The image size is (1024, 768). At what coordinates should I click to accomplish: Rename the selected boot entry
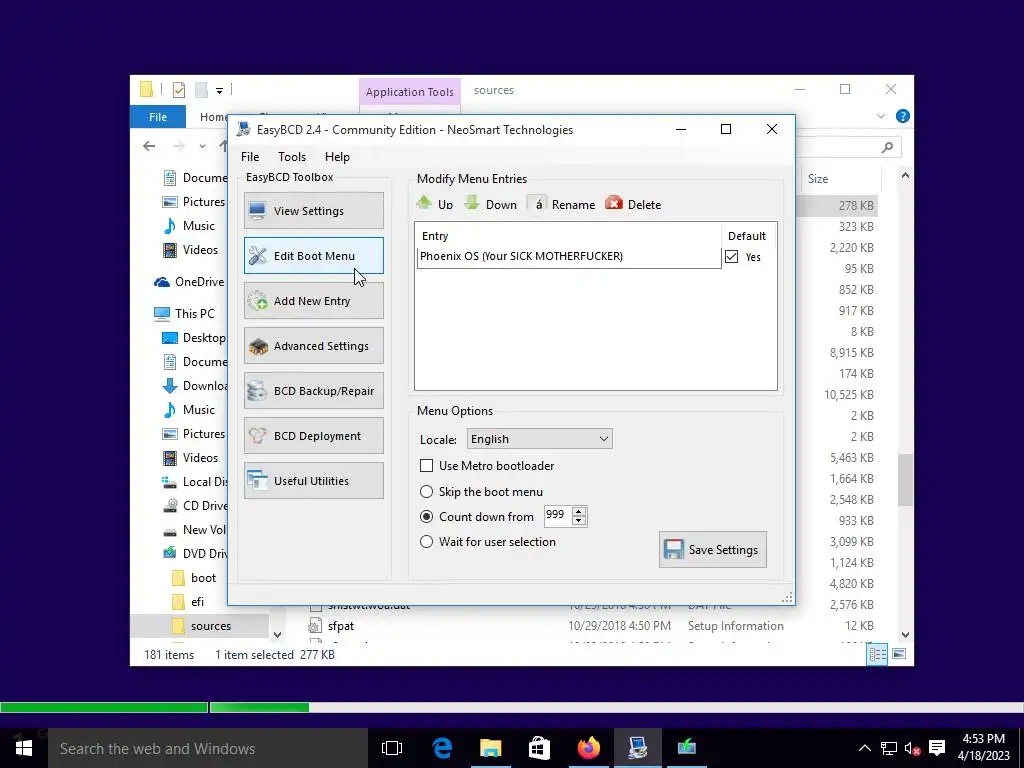coord(562,204)
